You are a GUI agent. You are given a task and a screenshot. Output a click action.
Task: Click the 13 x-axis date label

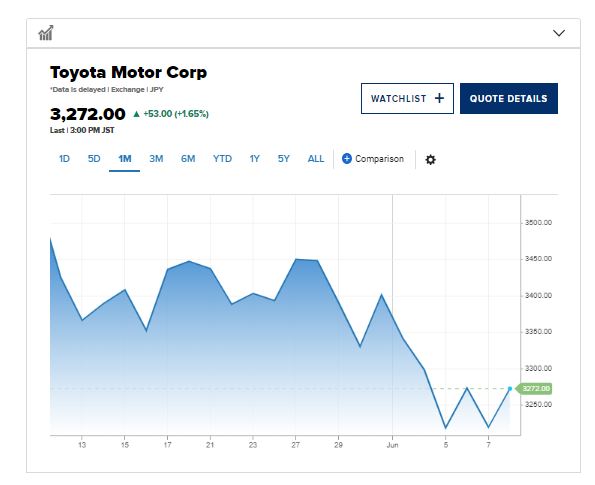click(x=82, y=445)
